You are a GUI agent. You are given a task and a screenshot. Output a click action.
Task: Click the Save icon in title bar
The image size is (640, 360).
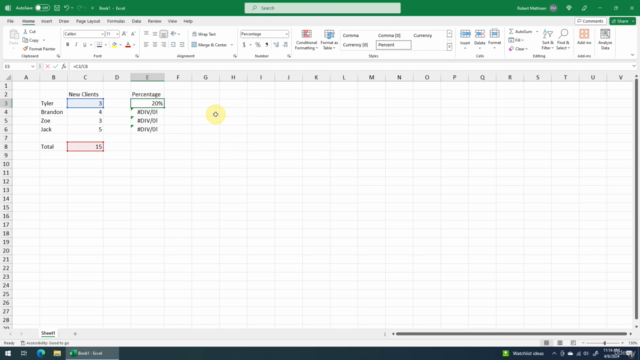[x=57, y=8]
